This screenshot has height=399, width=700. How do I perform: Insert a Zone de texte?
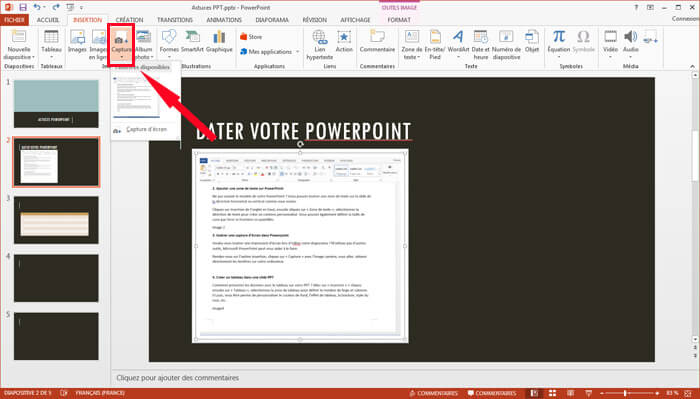point(412,44)
